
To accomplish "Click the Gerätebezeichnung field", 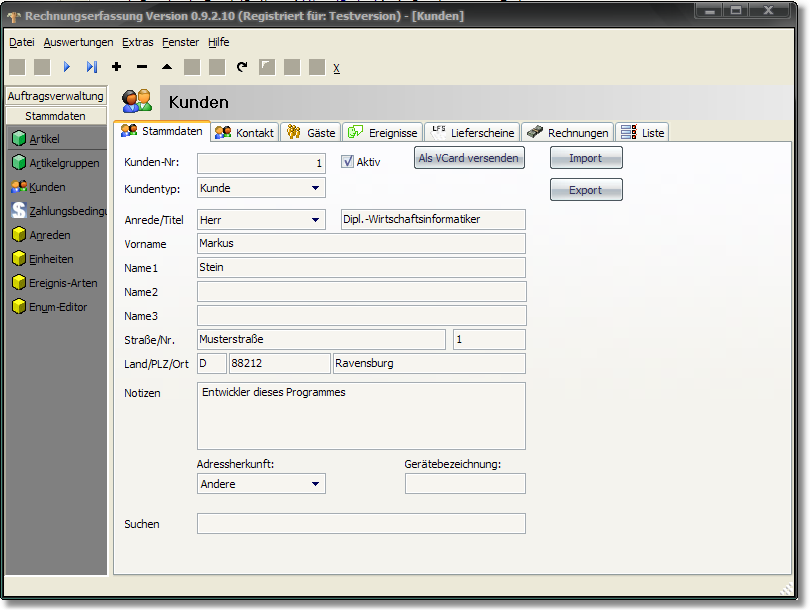I will [465, 484].
